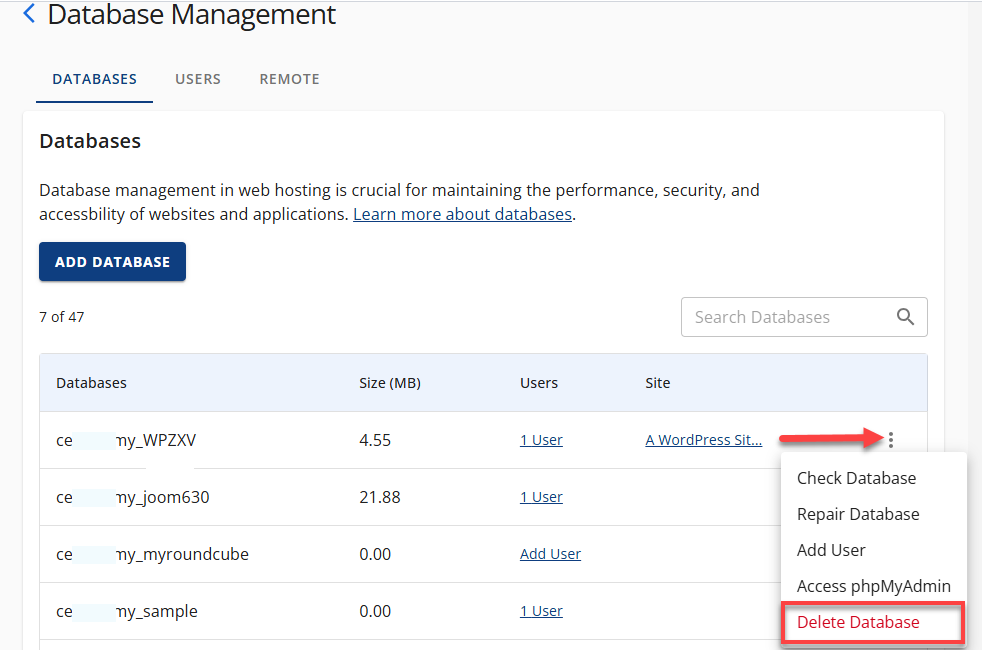The height and width of the screenshot is (650, 982).
Task: Select Delete Database from the menu
Action: coord(857,621)
